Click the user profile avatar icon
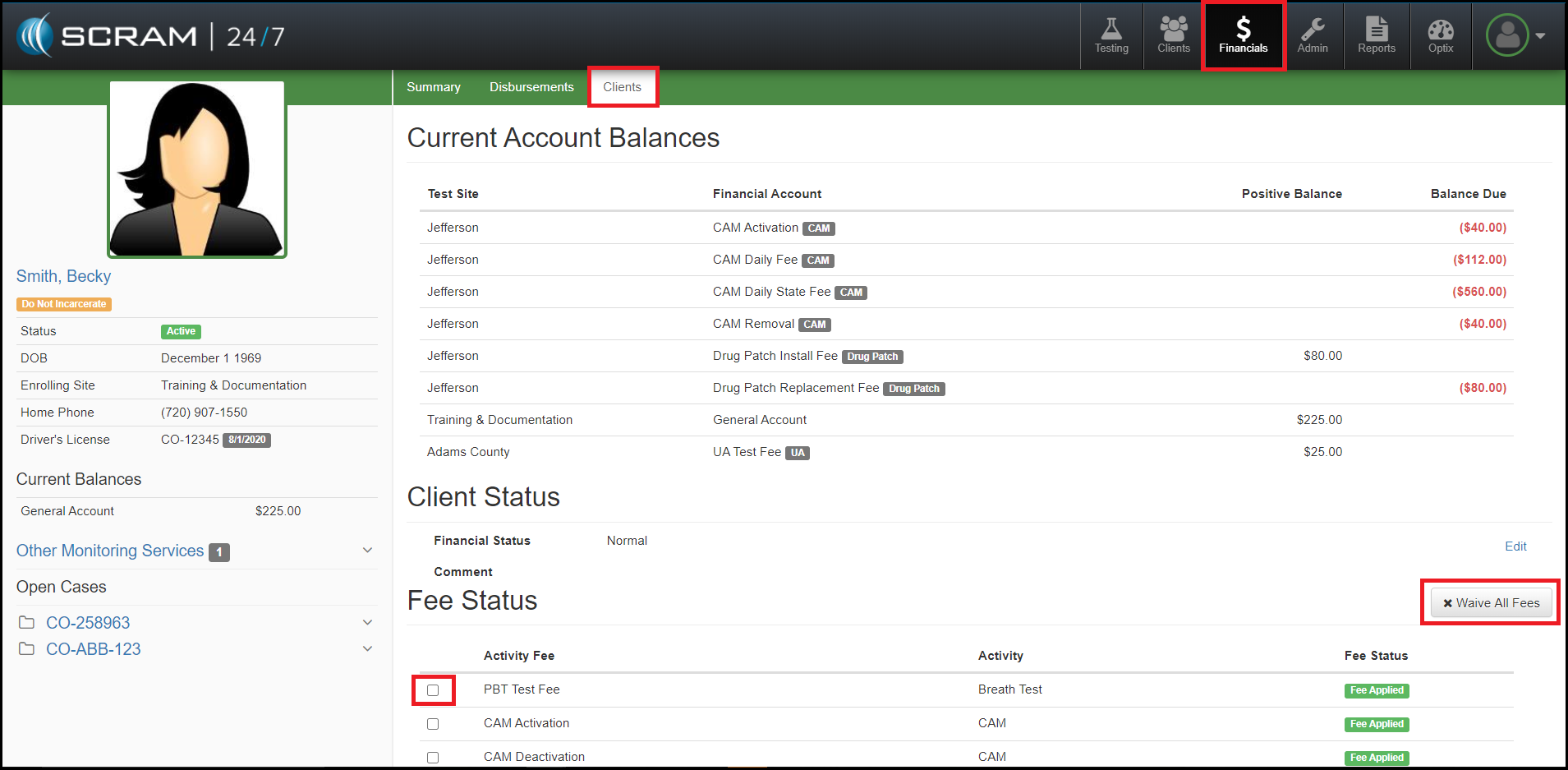This screenshot has height=770, width=1568. click(x=1507, y=36)
